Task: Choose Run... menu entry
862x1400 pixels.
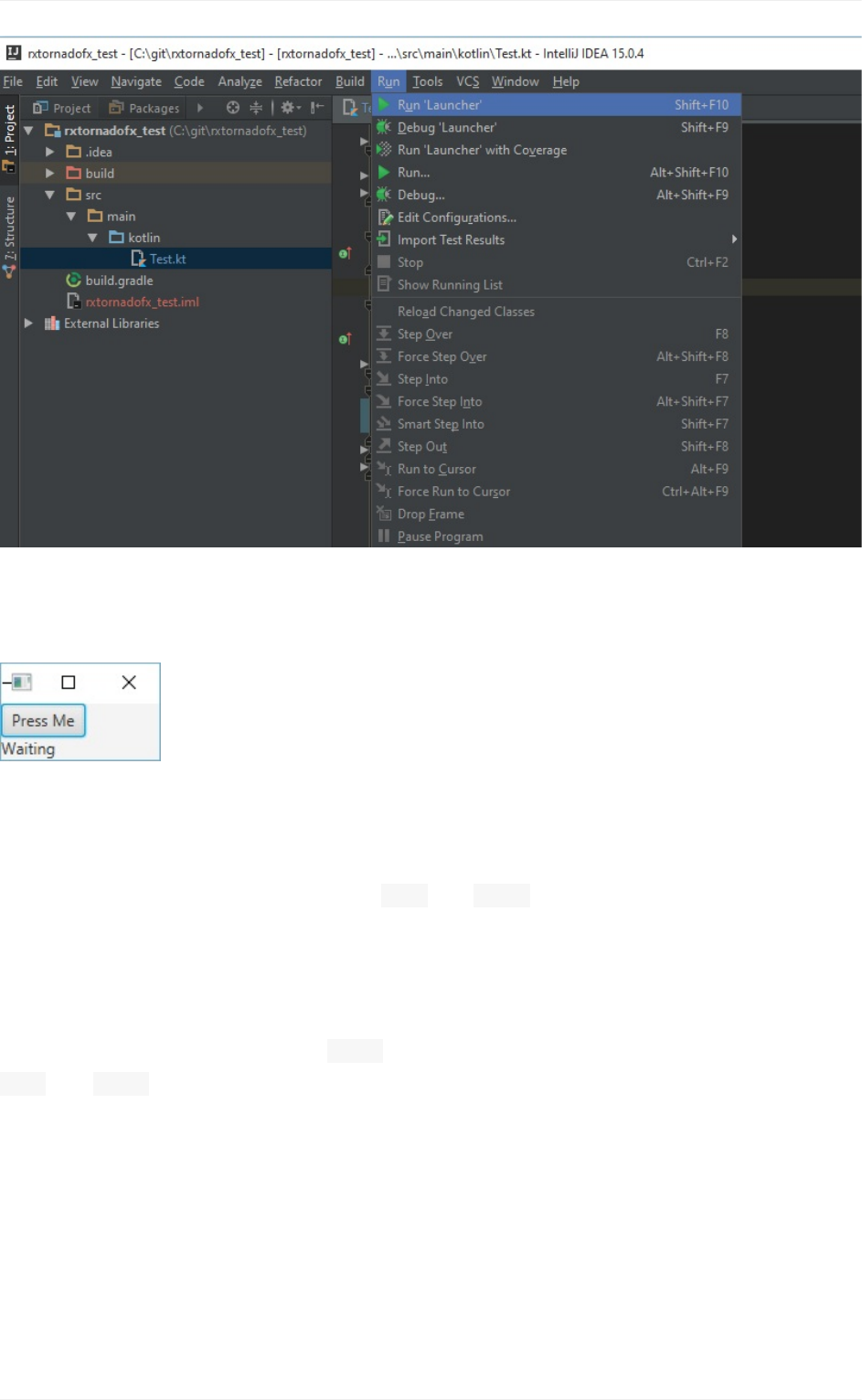Action: 556,172
